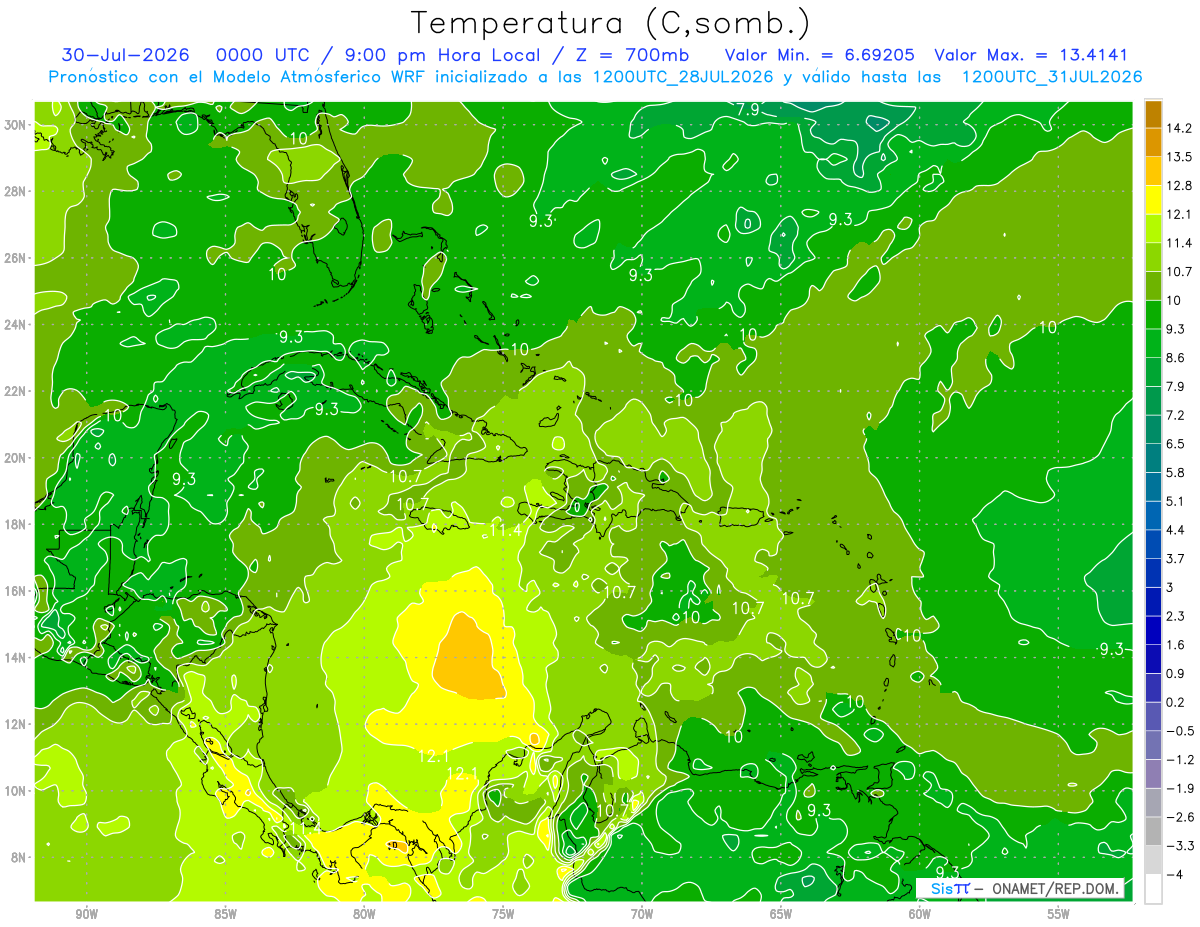Click the "60W" longitude axis label
Screen dimensions: 1200x927
tap(920, 915)
